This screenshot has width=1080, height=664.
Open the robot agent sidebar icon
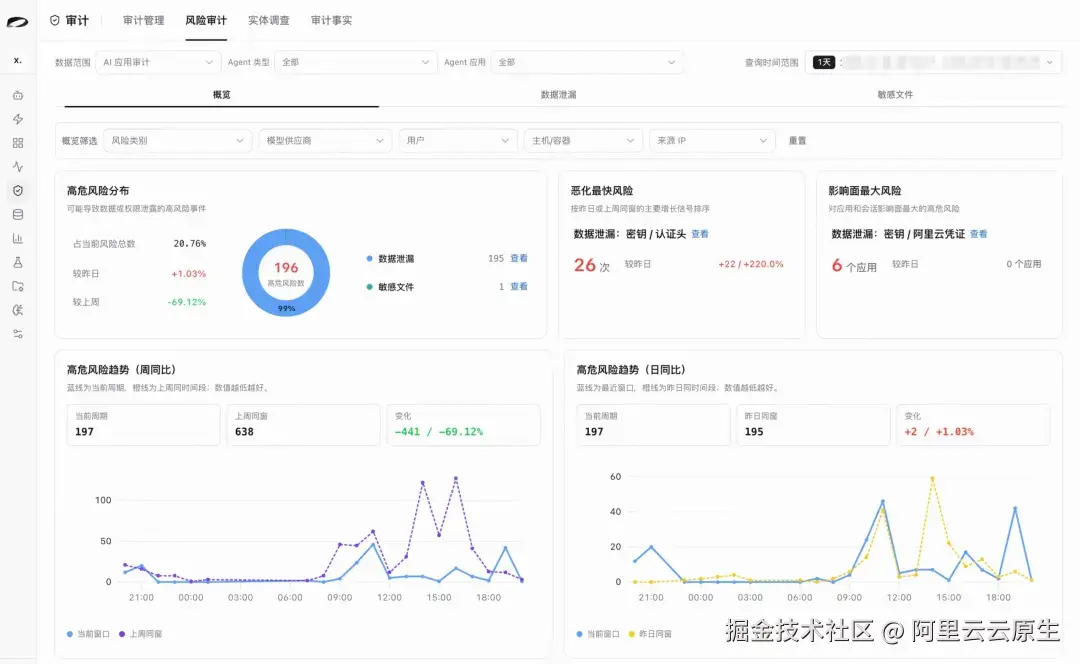point(18,95)
